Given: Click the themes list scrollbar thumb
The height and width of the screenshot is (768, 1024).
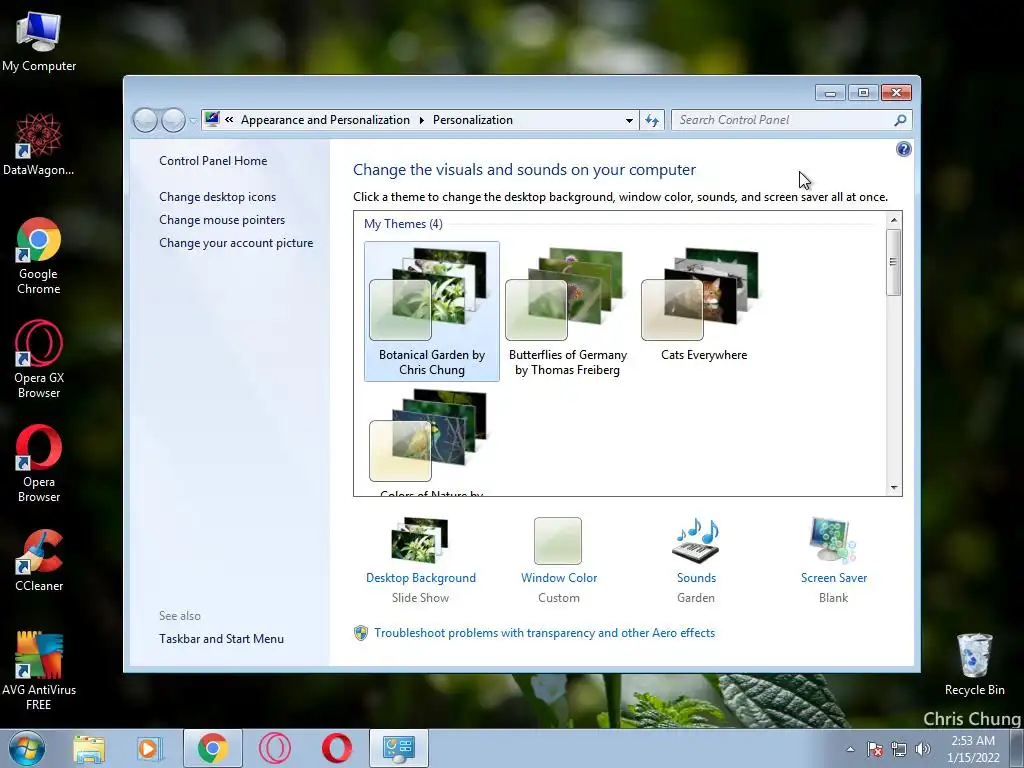Looking at the screenshot, I should click(894, 262).
